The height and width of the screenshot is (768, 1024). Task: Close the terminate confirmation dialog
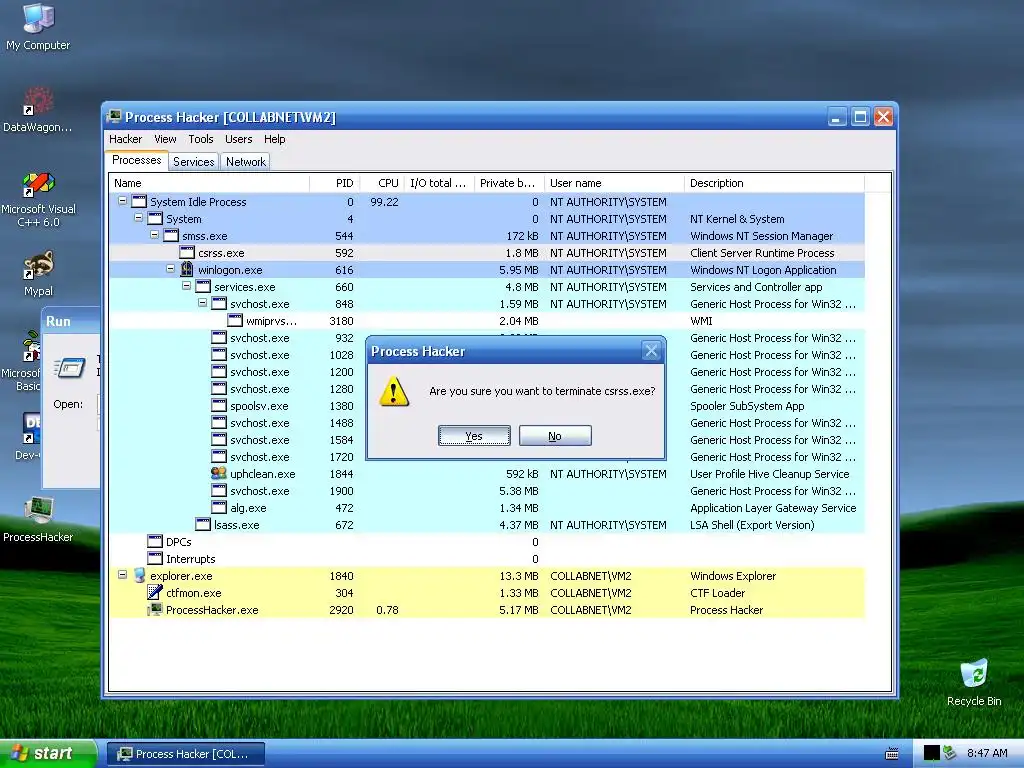pos(651,351)
